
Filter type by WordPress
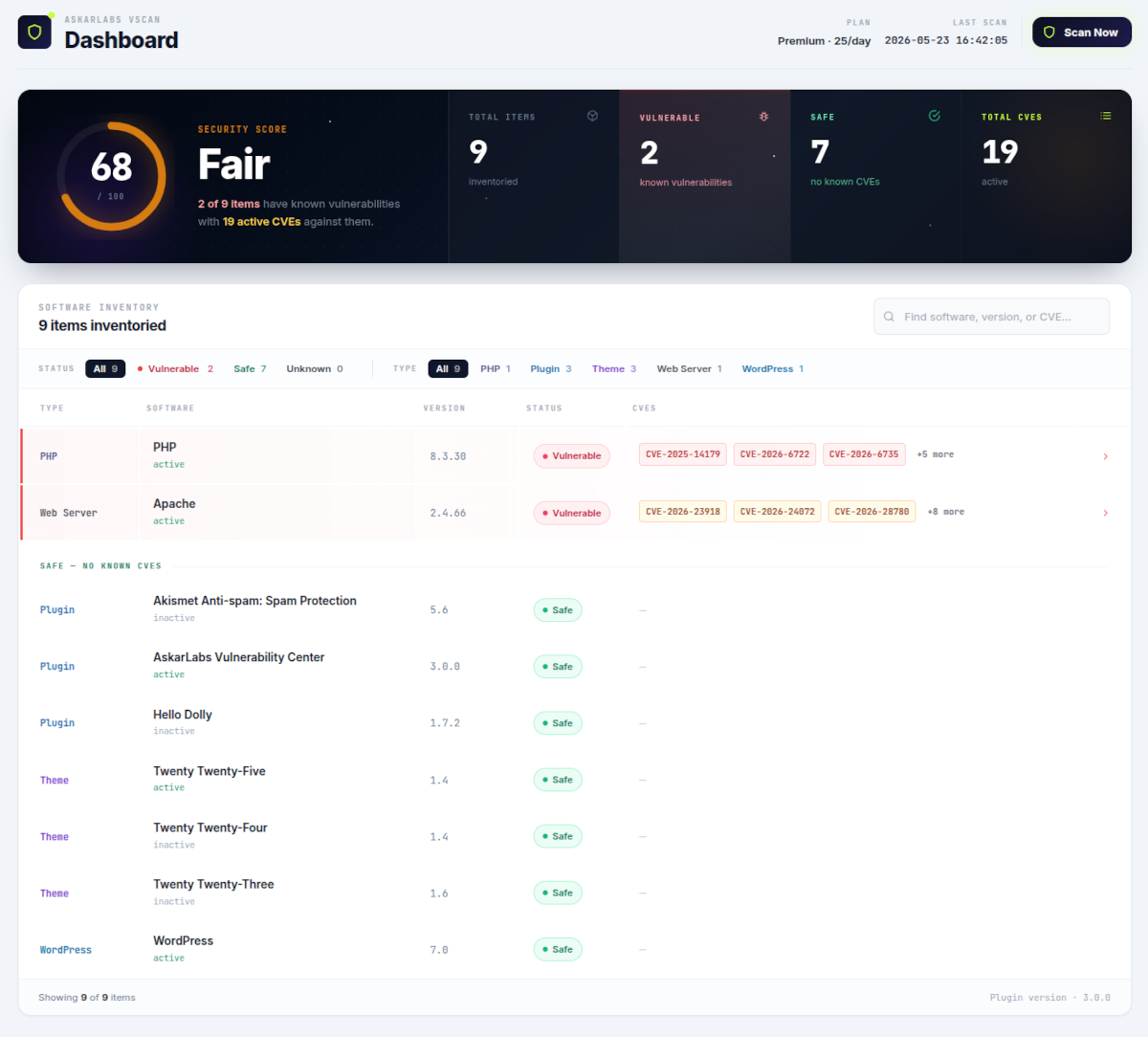tap(773, 369)
